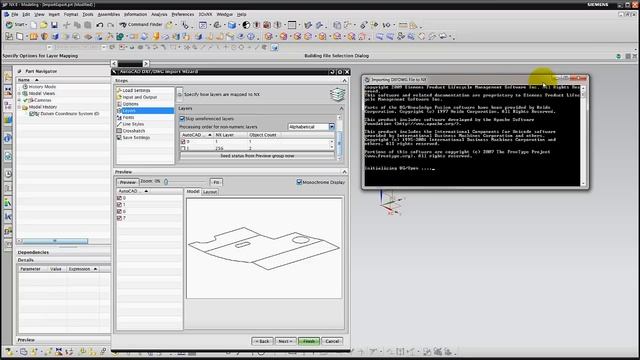Click the Save floppy disk icon
640x360 pixels.
[x=54, y=25]
